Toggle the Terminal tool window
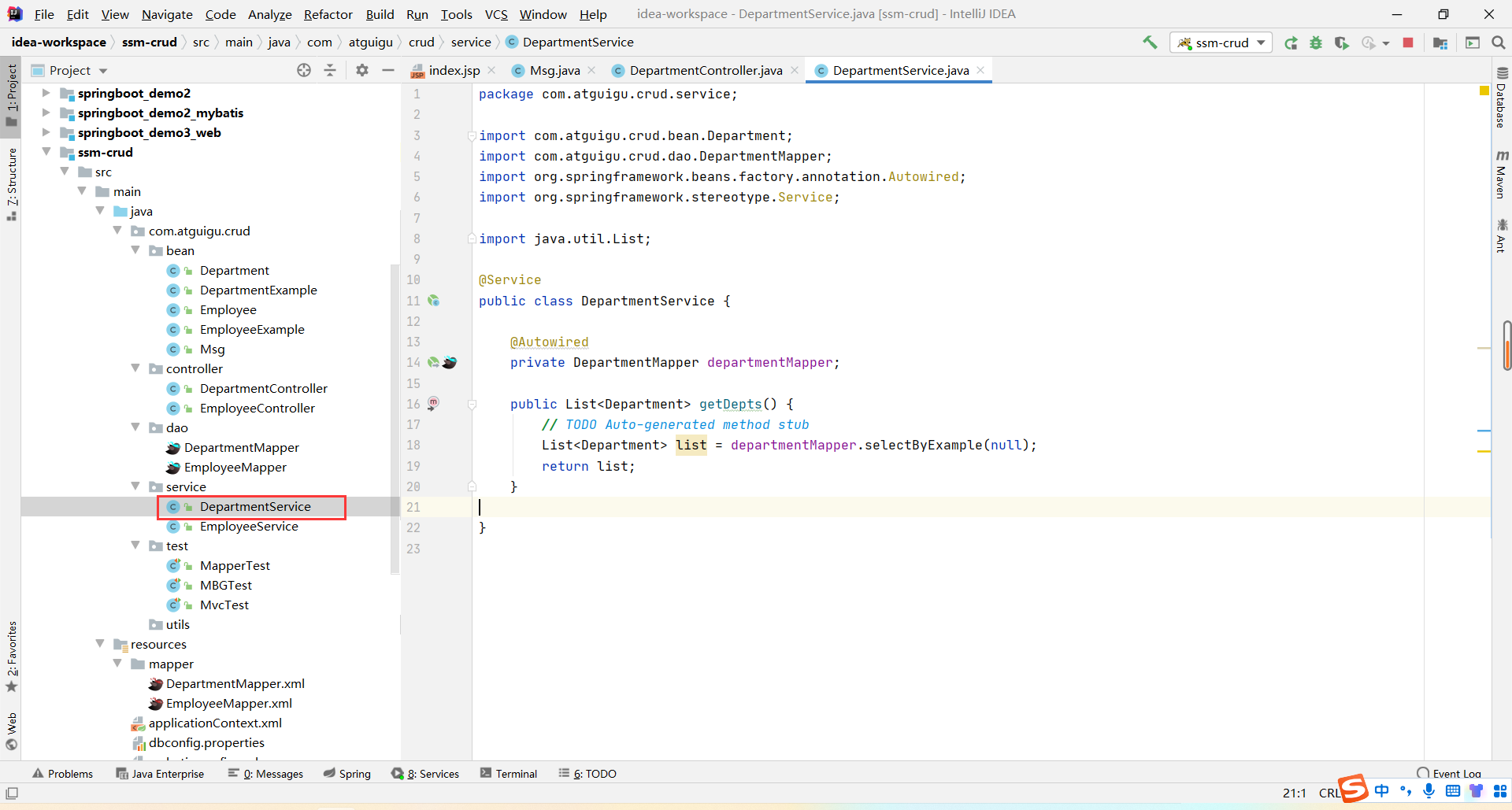 point(509,774)
